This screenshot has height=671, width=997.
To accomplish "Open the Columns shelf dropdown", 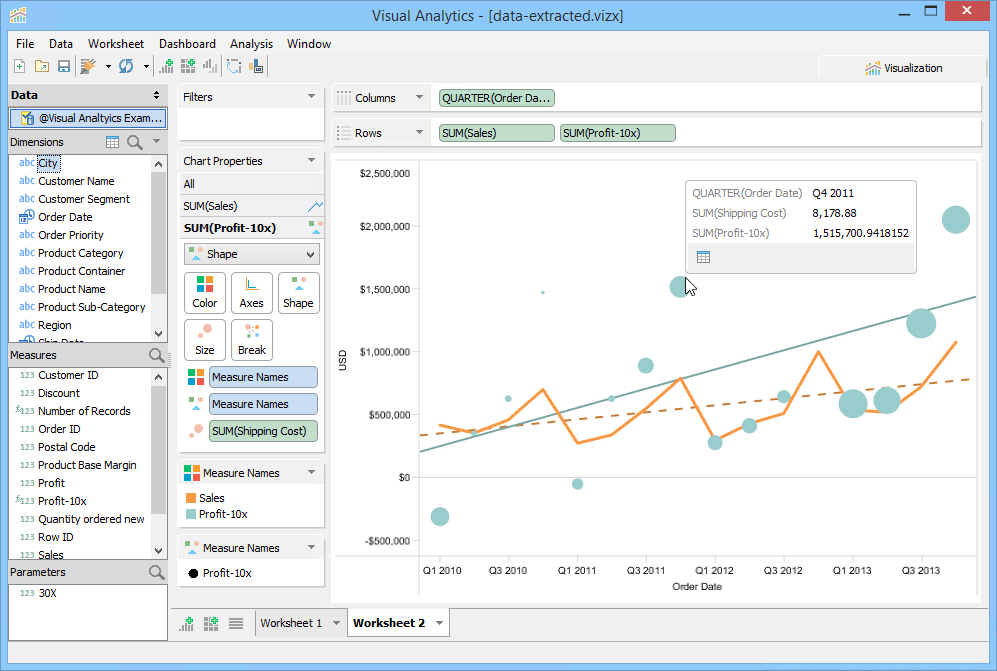I will pyautogui.click(x=421, y=97).
